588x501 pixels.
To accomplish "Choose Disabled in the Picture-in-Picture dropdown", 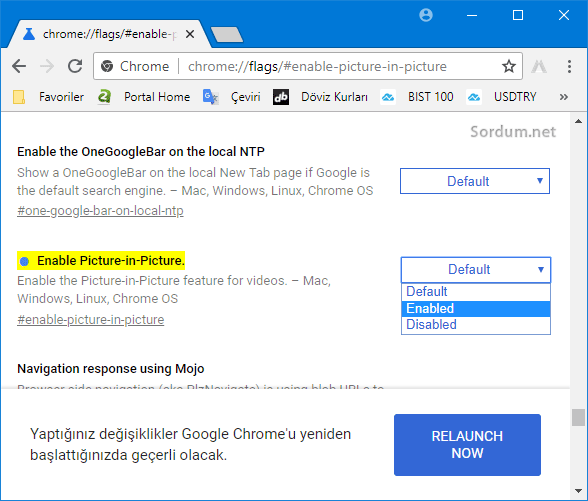I will pyautogui.click(x=476, y=325).
